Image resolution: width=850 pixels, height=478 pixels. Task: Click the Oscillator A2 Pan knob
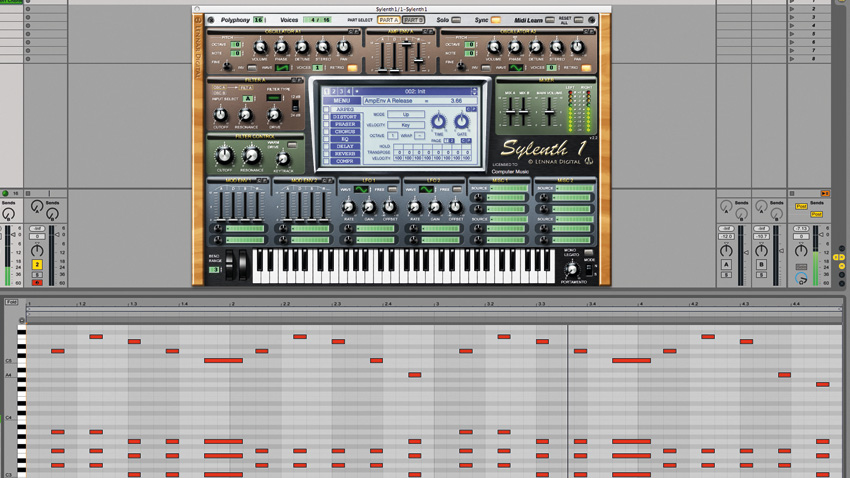(x=578, y=47)
